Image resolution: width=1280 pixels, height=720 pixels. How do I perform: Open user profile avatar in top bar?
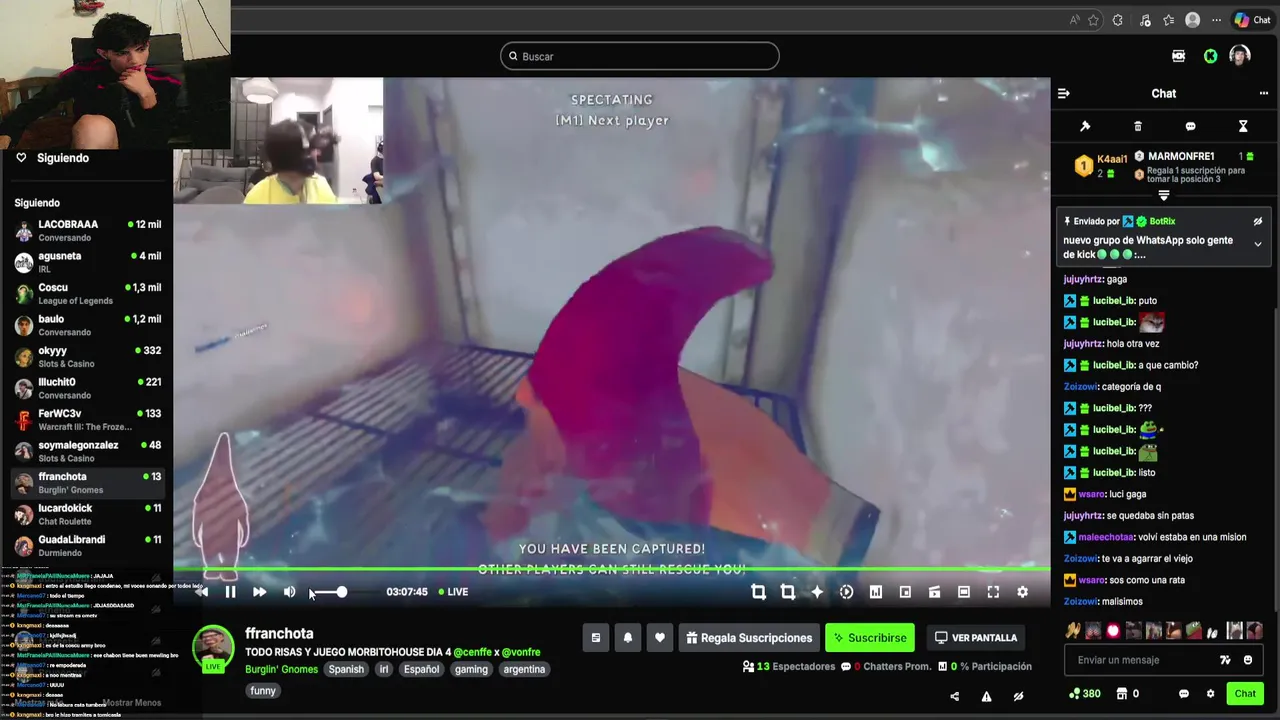[1240, 56]
